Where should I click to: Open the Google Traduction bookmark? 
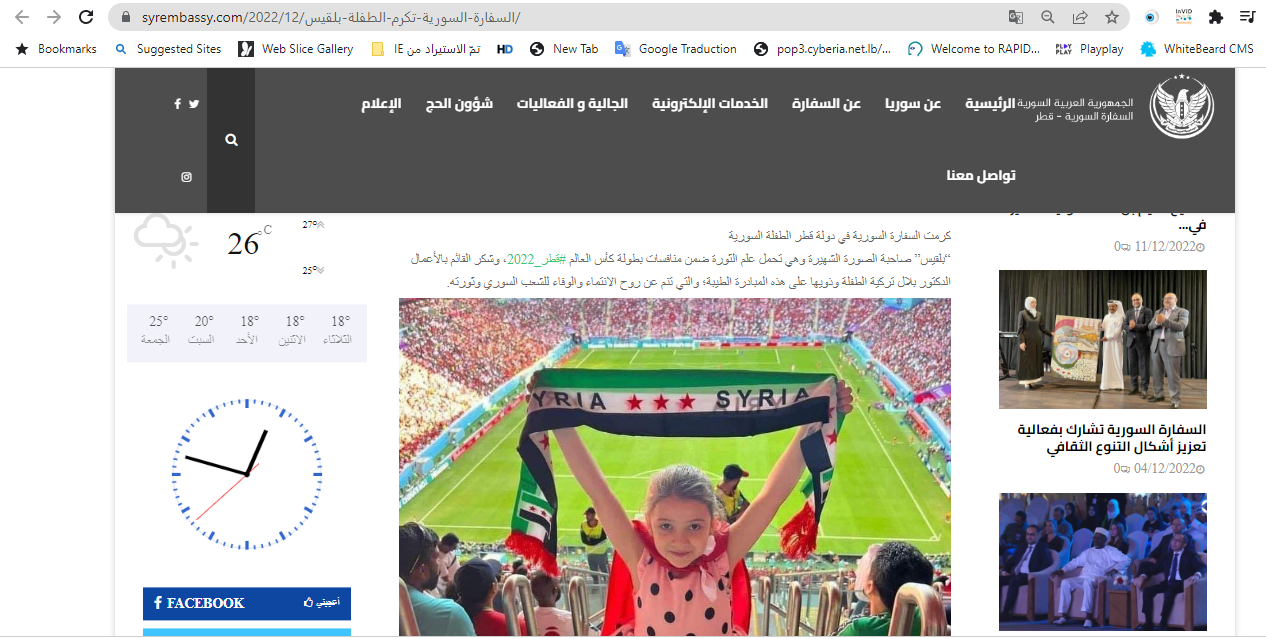click(676, 48)
